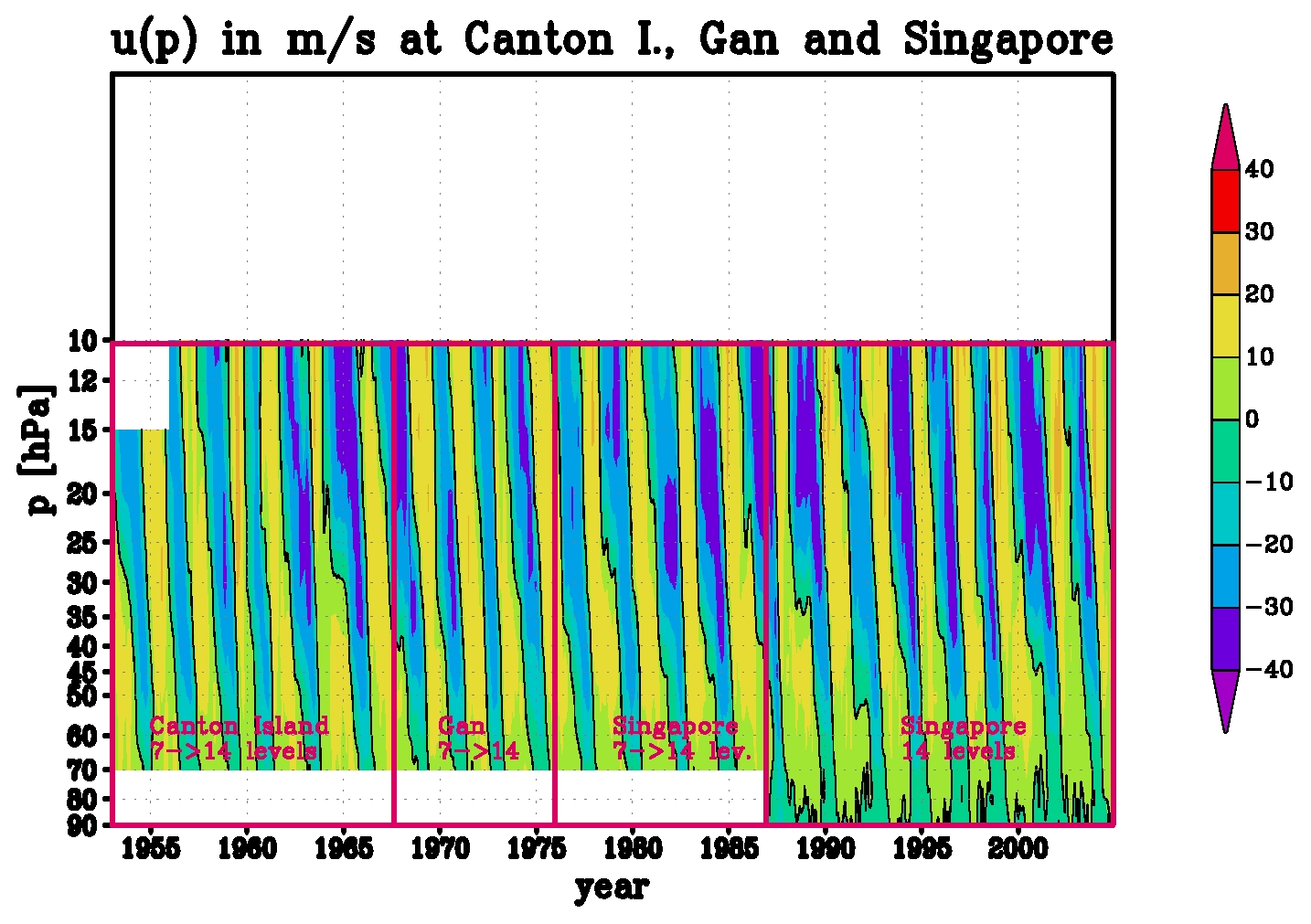The width and height of the screenshot is (1311, 924).
Task: Click the purple colorbar segment between -30 and -40
Action: click(x=1225, y=638)
